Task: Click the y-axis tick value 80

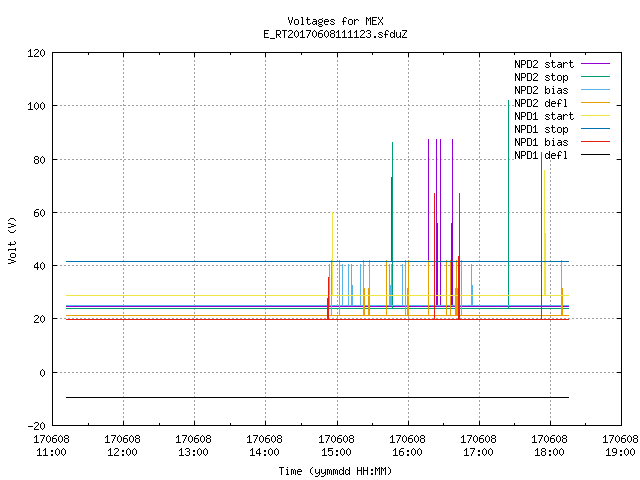Action: pyautogui.click(x=39, y=160)
